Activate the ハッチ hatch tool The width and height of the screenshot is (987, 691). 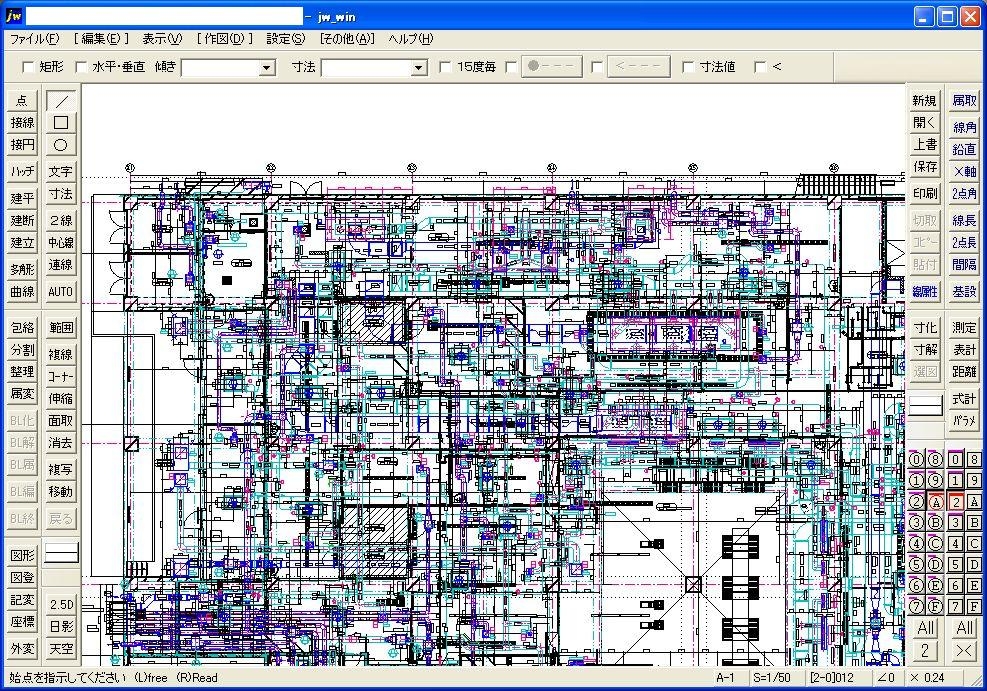click(22, 171)
